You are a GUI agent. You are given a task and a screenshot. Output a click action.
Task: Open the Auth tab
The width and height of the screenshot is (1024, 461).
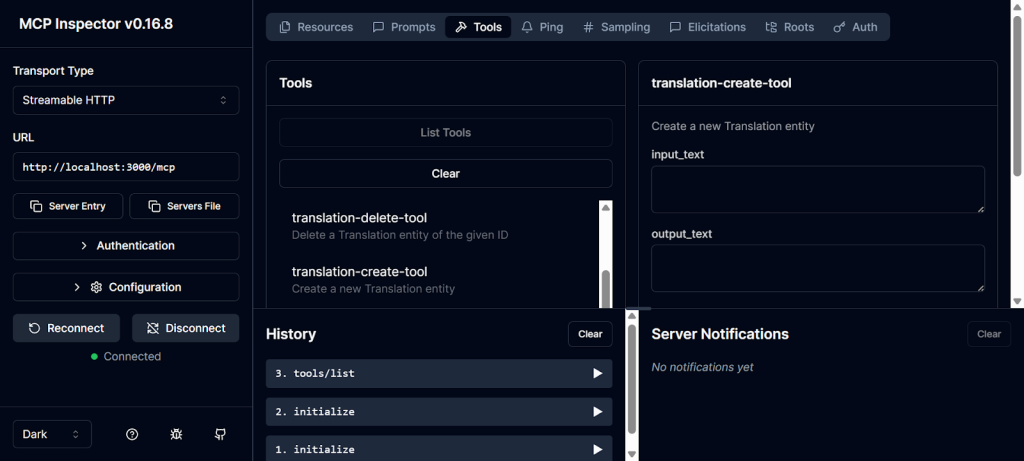[854, 27]
